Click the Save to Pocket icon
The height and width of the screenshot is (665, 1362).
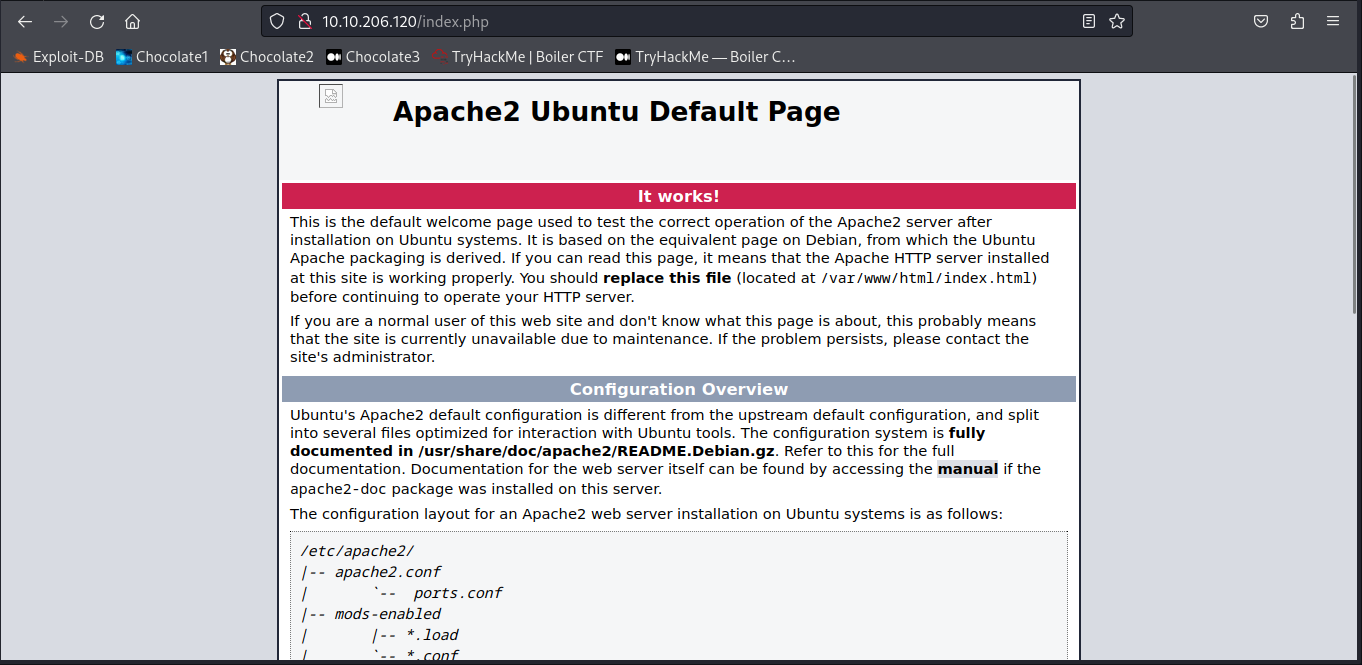1262,21
